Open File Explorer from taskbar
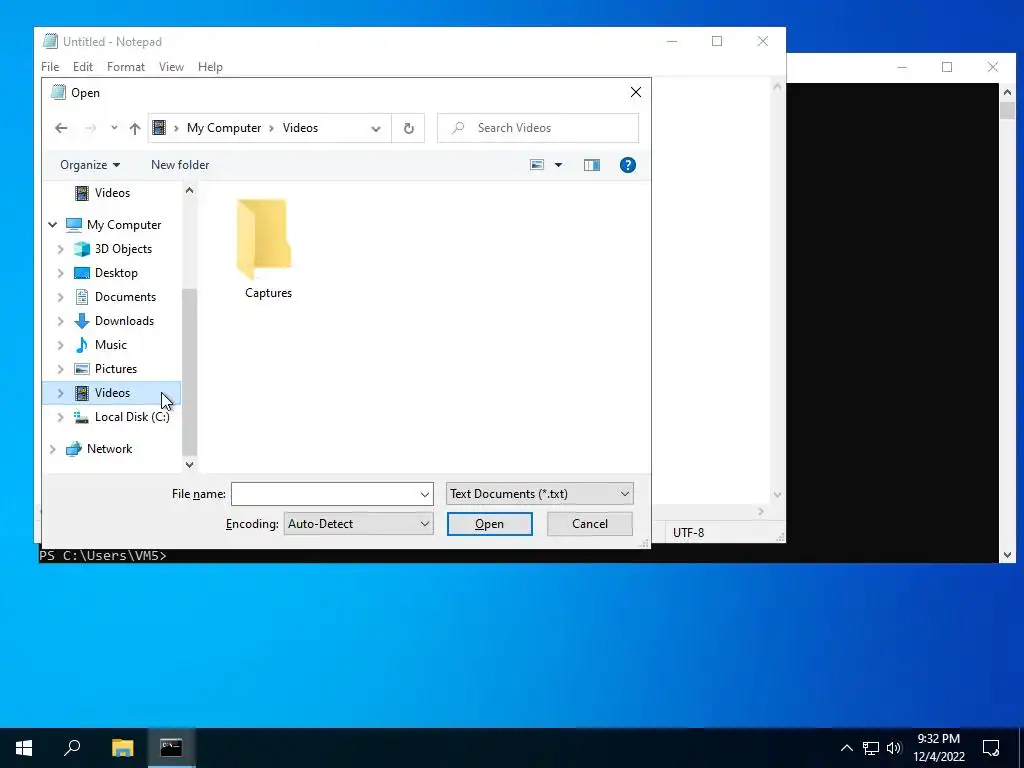The width and height of the screenshot is (1024, 768). click(x=122, y=748)
